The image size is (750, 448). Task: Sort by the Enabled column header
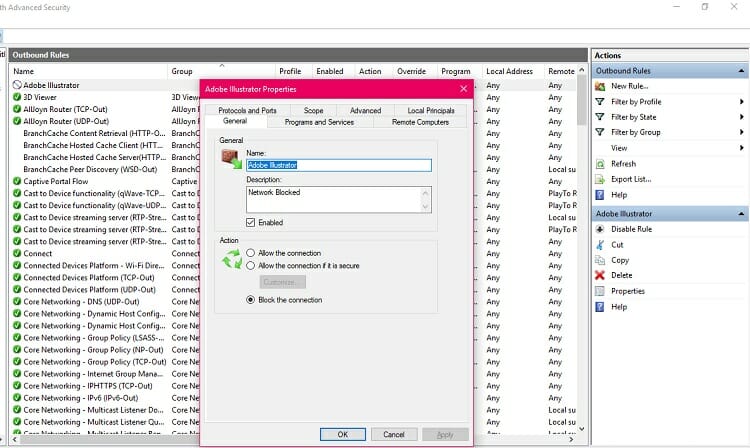333,71
